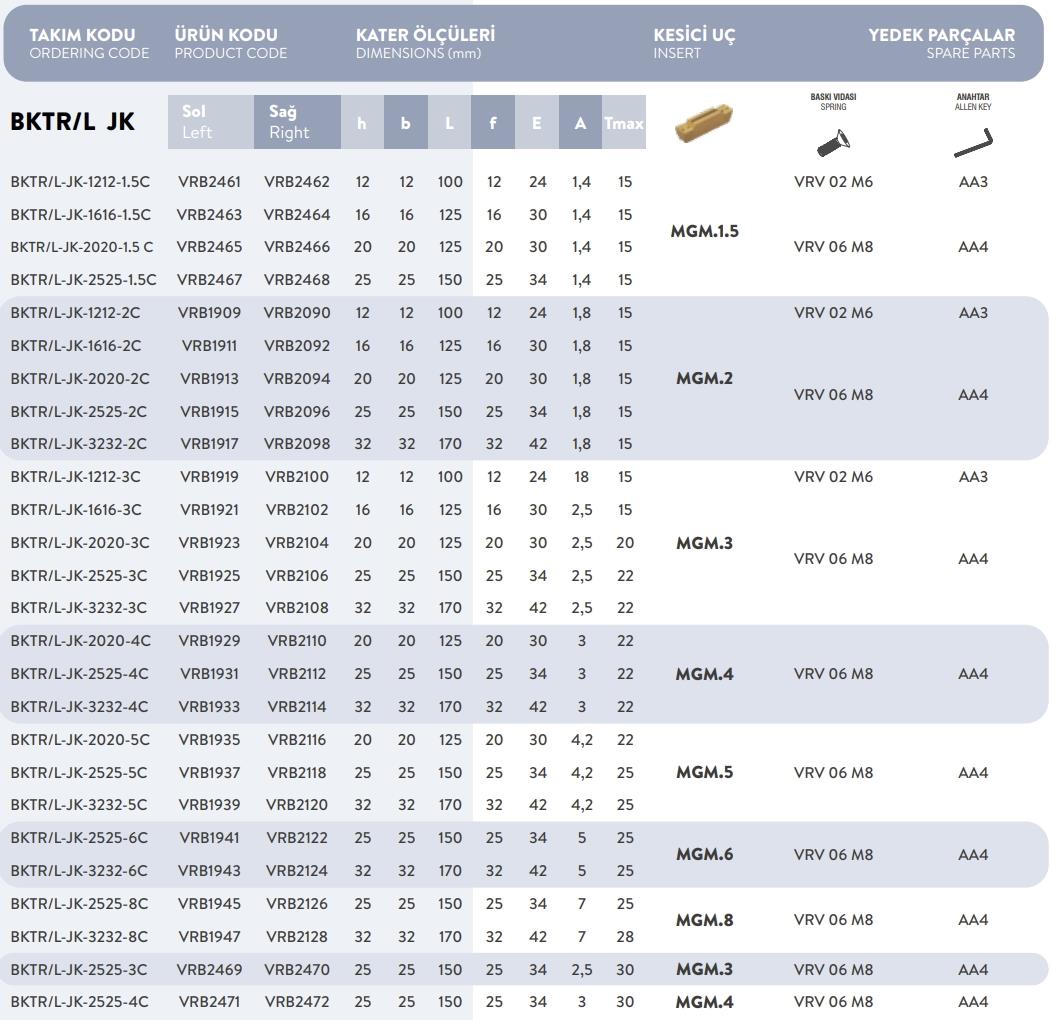This screenshot has width=1051, height=1020.
Task: Click the MGM.3 label beside VRB1923 row
Action: coord(704,543)
